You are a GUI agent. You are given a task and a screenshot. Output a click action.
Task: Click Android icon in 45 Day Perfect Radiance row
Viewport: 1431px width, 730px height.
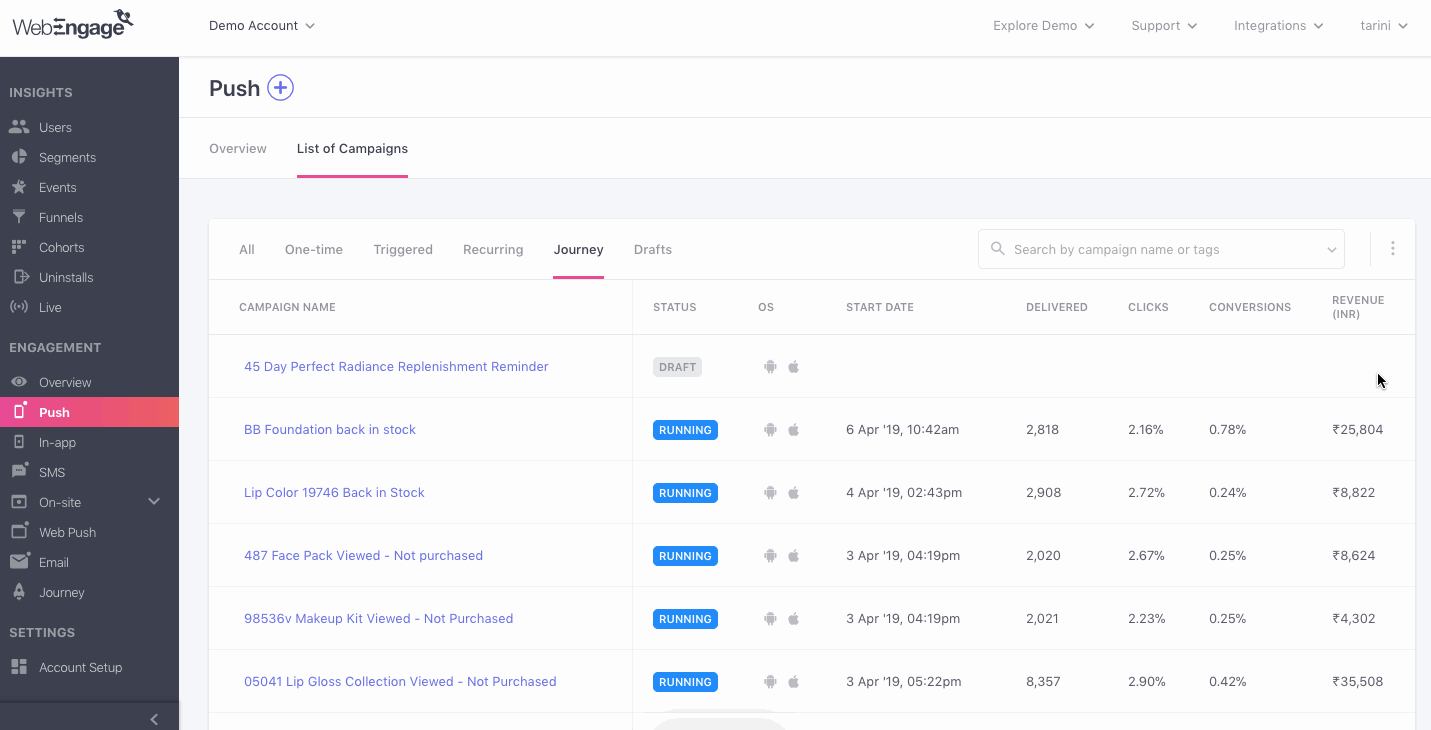(770, 367)
